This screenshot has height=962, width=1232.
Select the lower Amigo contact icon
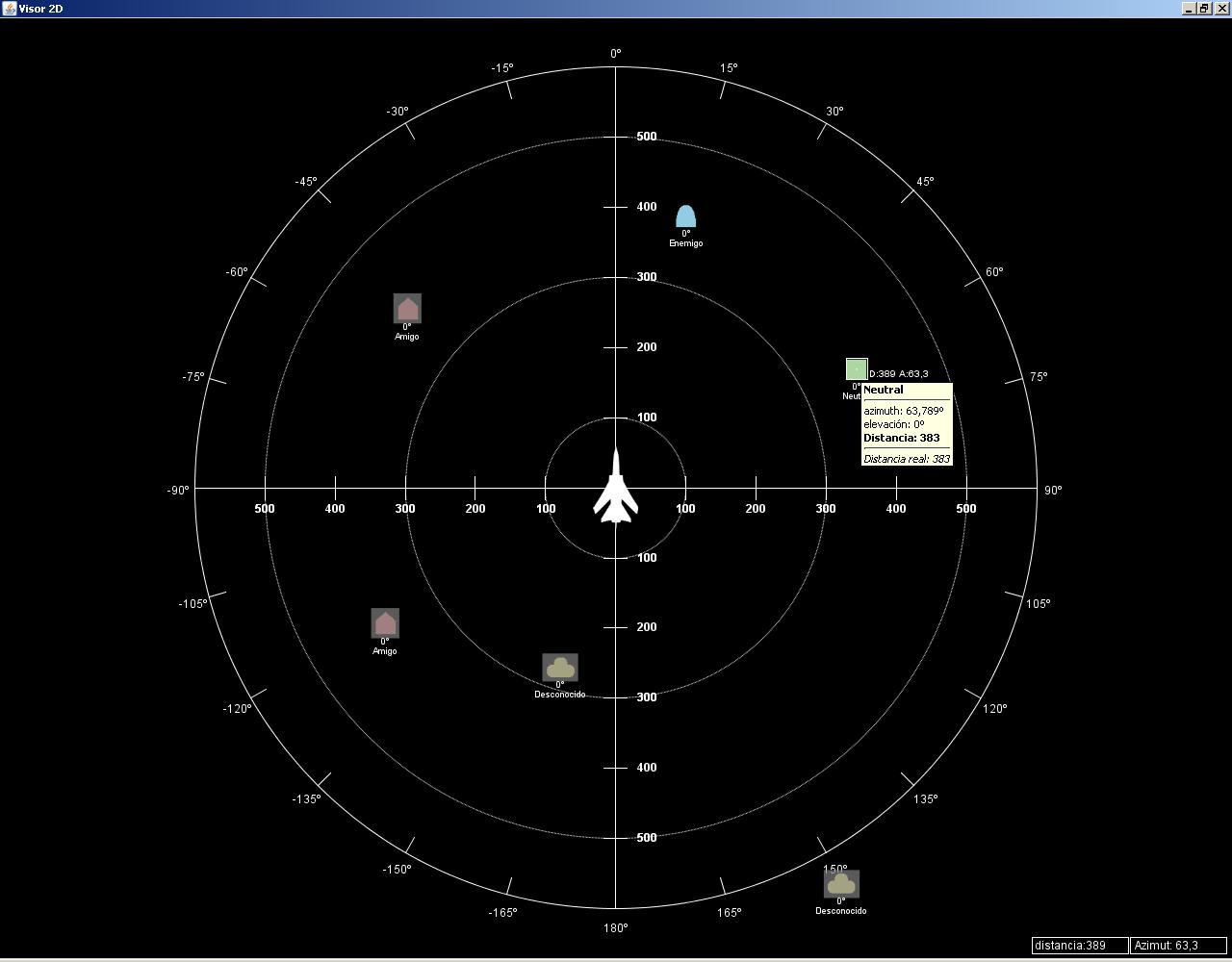(385, 622)
